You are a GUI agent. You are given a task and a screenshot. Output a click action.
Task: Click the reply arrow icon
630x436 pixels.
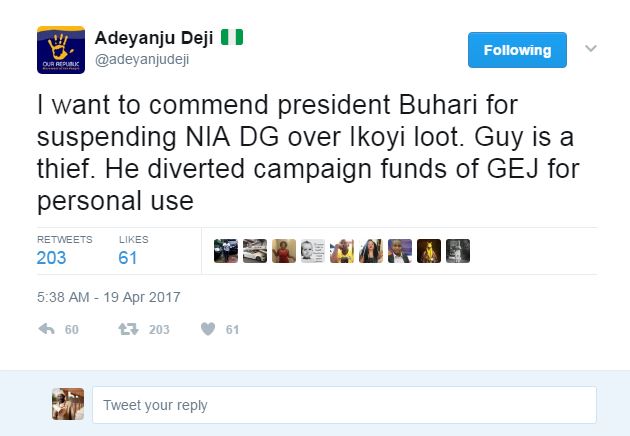45,329
